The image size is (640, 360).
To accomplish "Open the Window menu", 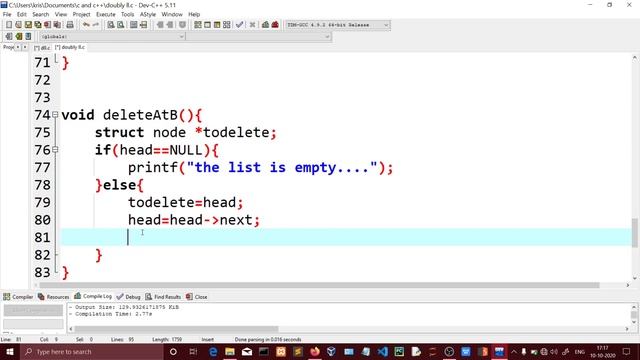I will pyautogui.click(x=172, y=14).
